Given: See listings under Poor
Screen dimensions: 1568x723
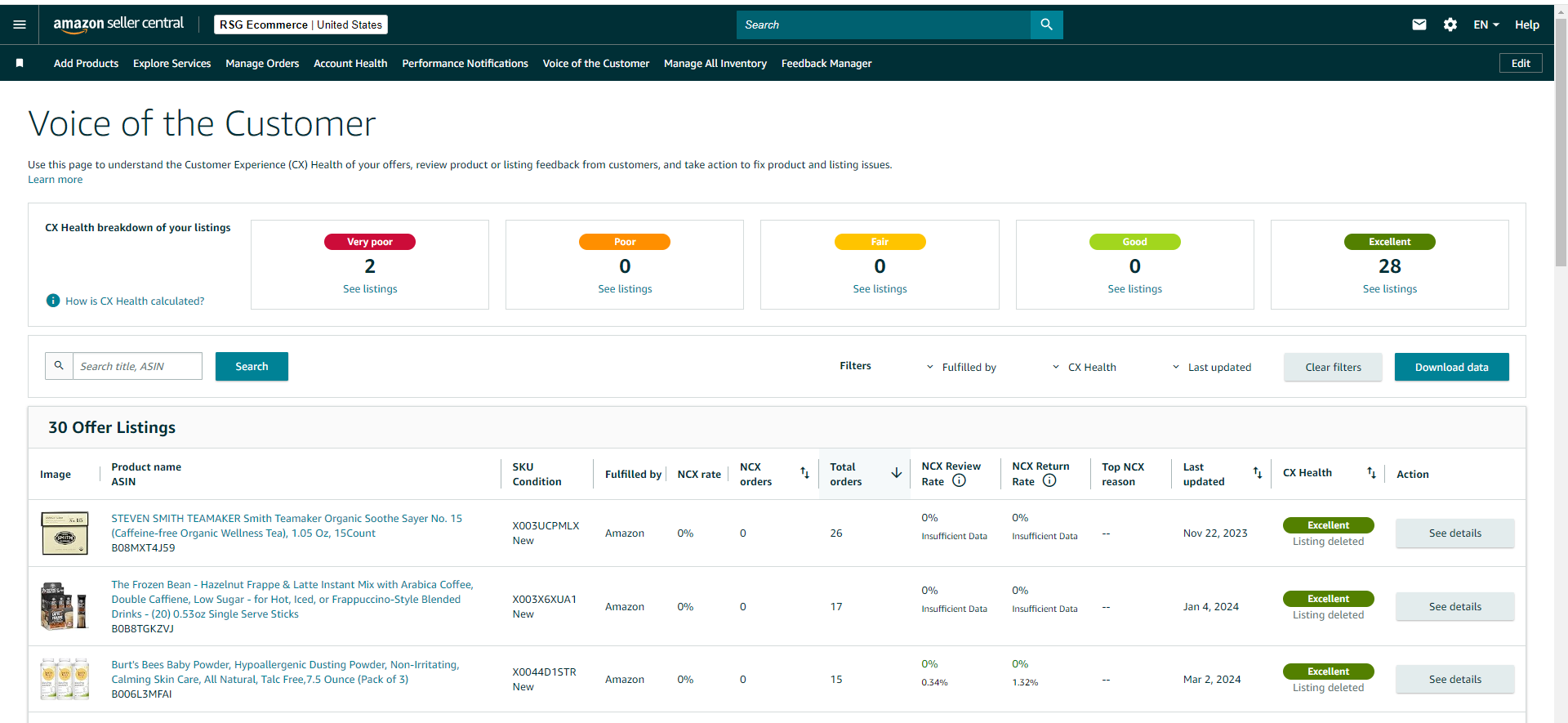Looking at the screenshot, I should click(x=625, y=289).
